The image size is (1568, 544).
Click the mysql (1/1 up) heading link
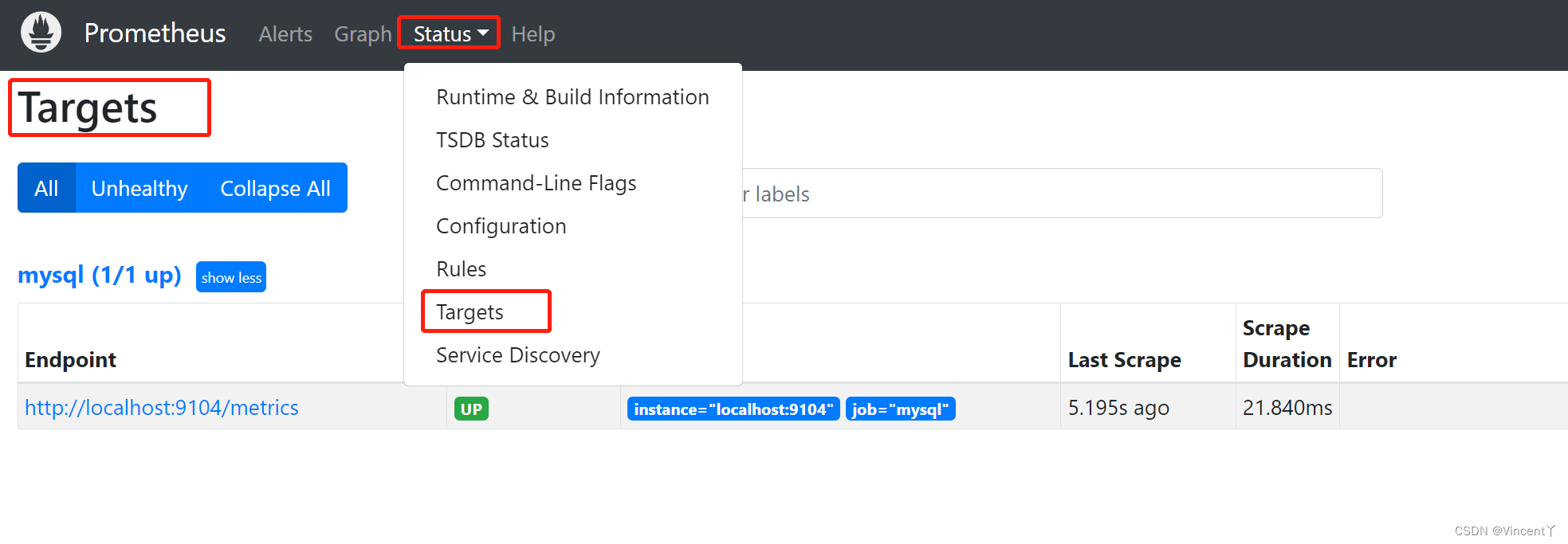tap(100, 276)
